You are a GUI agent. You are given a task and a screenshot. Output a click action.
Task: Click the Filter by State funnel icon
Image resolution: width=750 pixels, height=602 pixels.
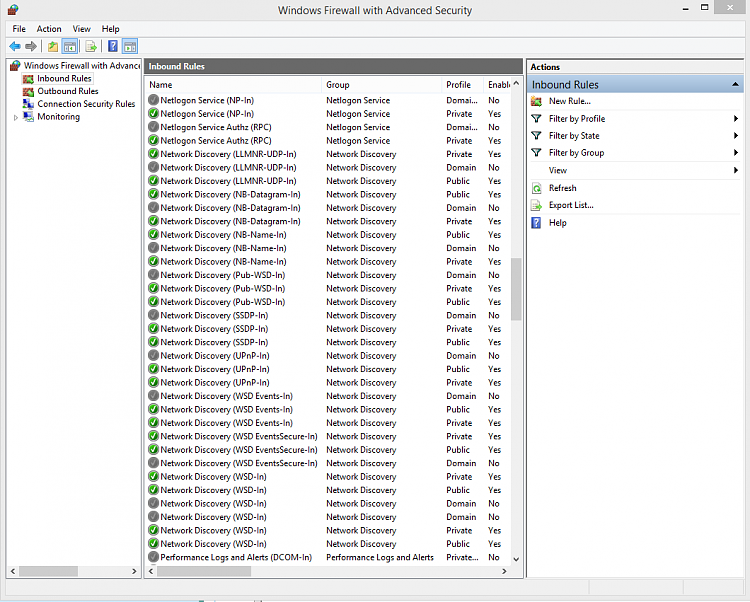(537, 136)
